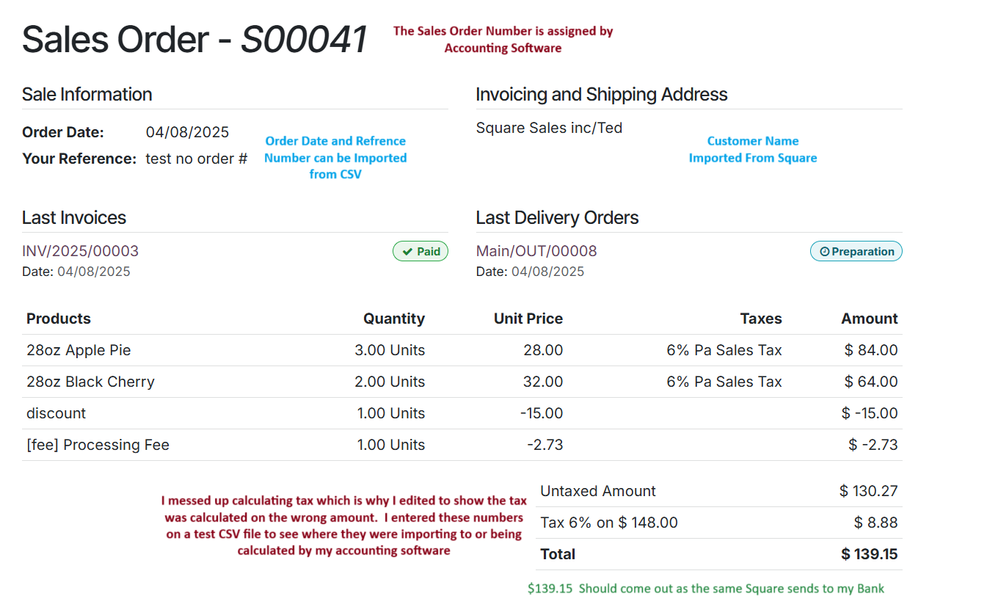Click the Unit Price column header
998x607 pixels.
(x=528, y=319)
